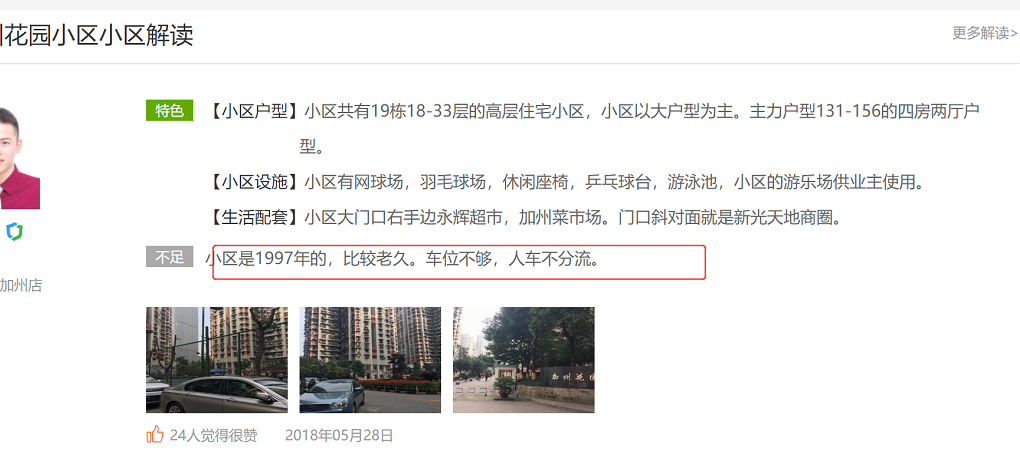The height and width of the screenshot is (475, 1020).
Task: Click the grey 不足 tag
Action: 169,257
